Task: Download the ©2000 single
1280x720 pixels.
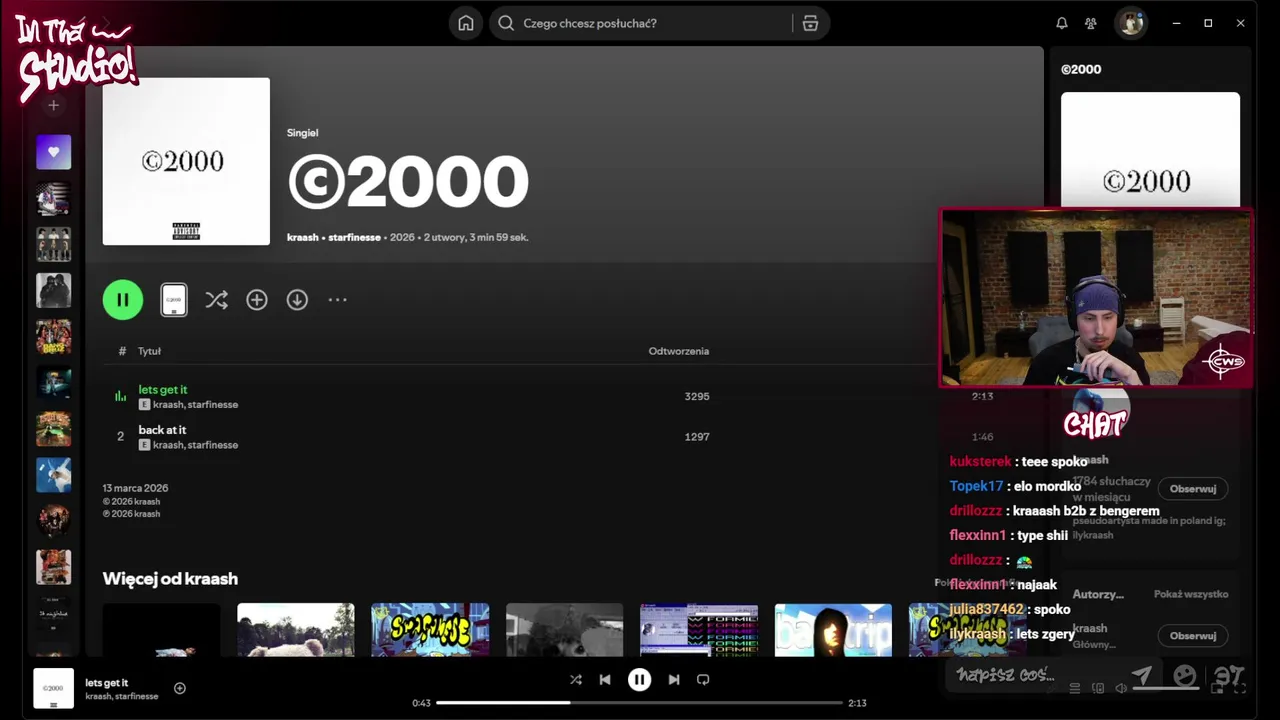Action: pyautogui.click(x=297, y=299)
